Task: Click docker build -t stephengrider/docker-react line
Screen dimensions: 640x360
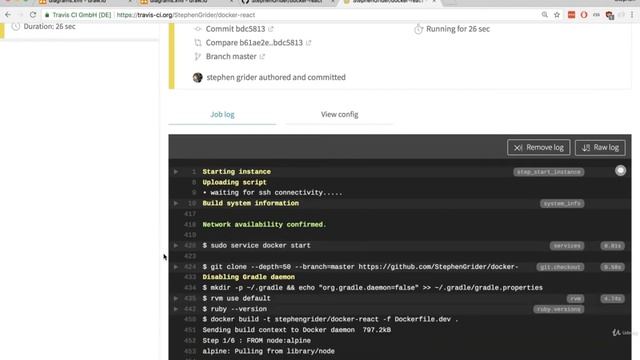Action: click(x=330, y=319)
